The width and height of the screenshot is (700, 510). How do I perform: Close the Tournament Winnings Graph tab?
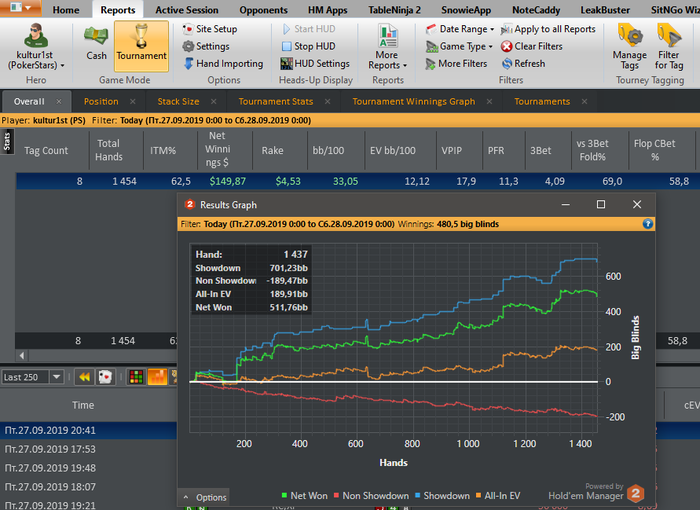pyautogui.click(x=489, y=102)
